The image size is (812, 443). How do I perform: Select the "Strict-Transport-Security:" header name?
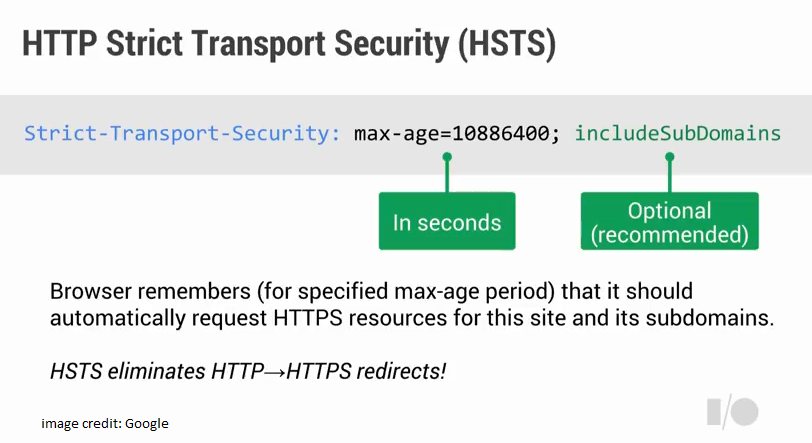(x=182, y=134)
